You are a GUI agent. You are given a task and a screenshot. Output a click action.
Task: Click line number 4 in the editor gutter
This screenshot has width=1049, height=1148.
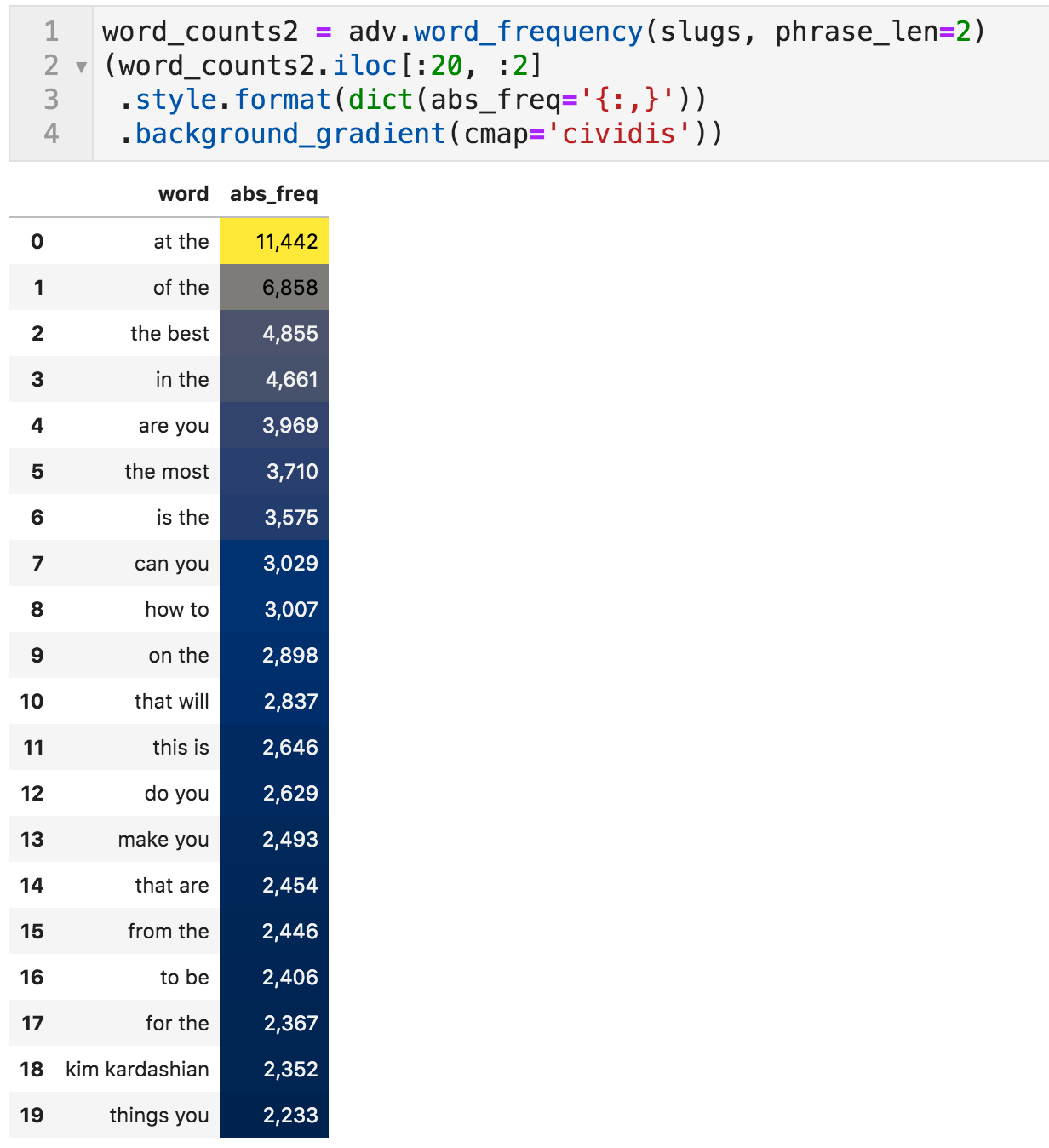point(51,134)
